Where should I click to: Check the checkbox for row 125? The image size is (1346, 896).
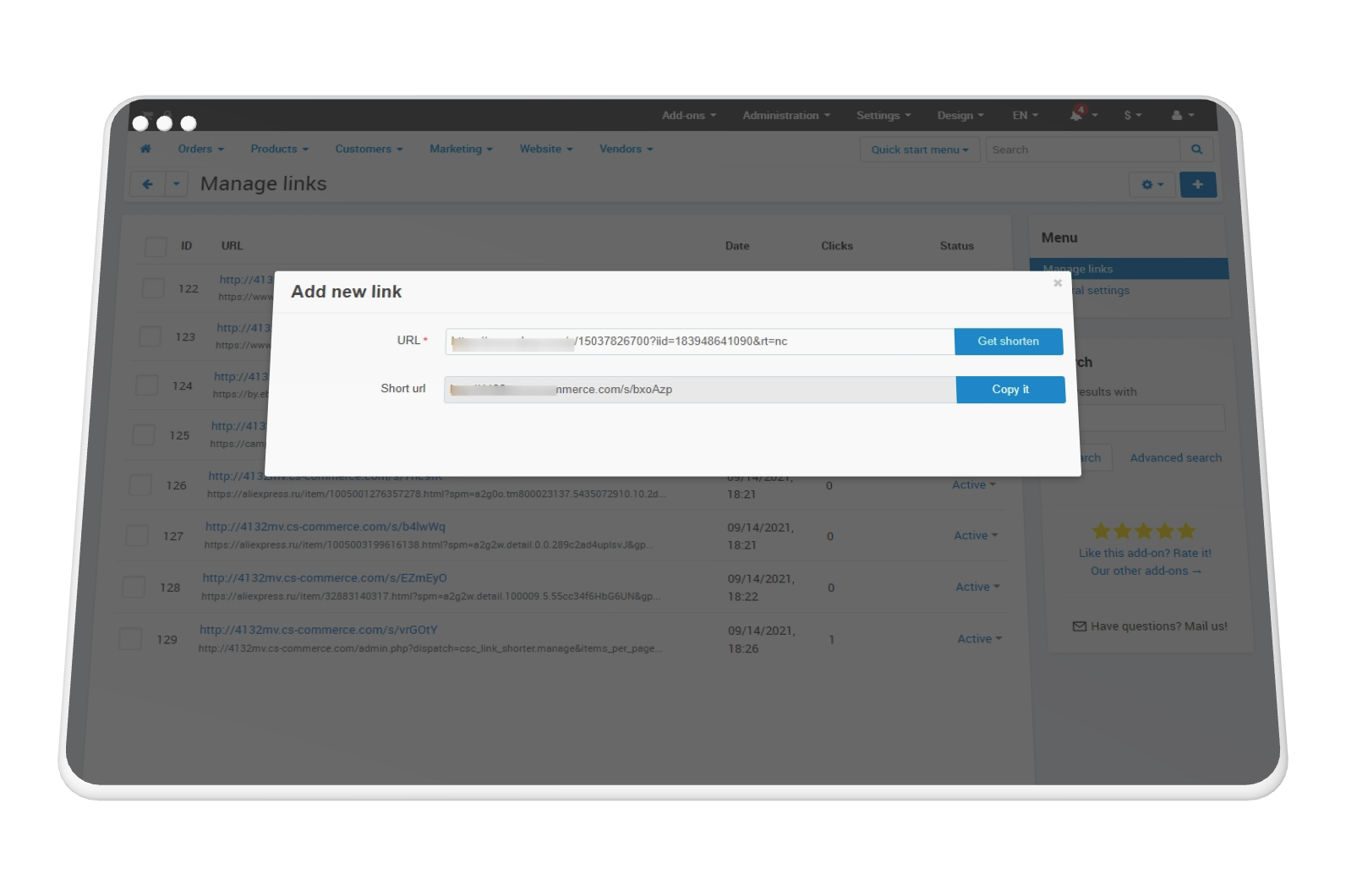[144, 435]
